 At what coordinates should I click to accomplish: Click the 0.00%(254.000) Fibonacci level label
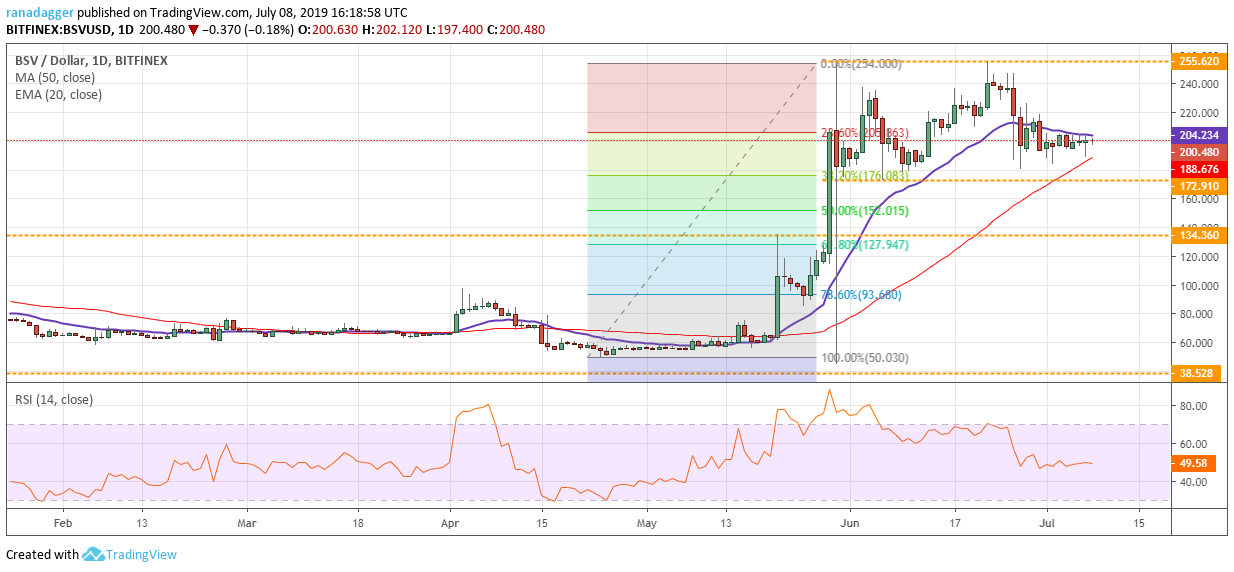pyautogui.click(x=861, y=64)
